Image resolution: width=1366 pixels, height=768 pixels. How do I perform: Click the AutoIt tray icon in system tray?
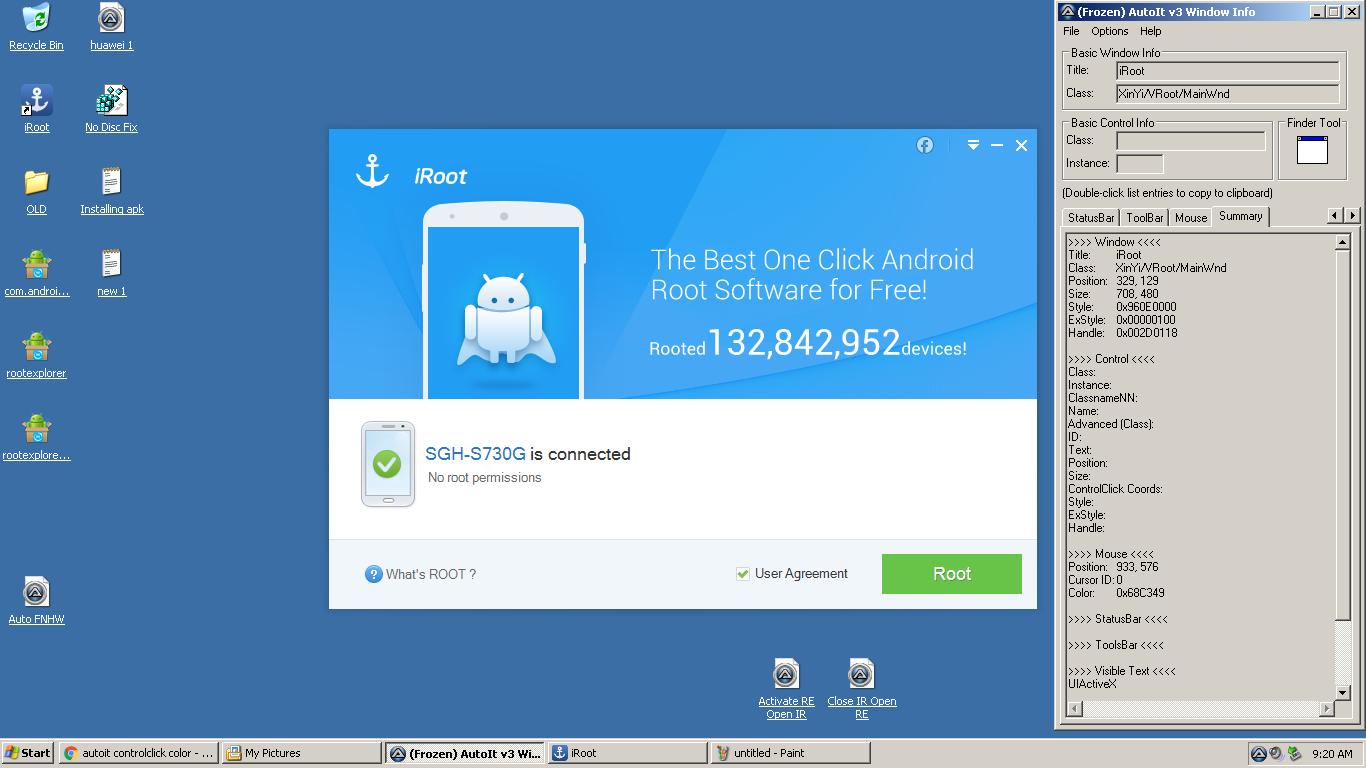1259,754
